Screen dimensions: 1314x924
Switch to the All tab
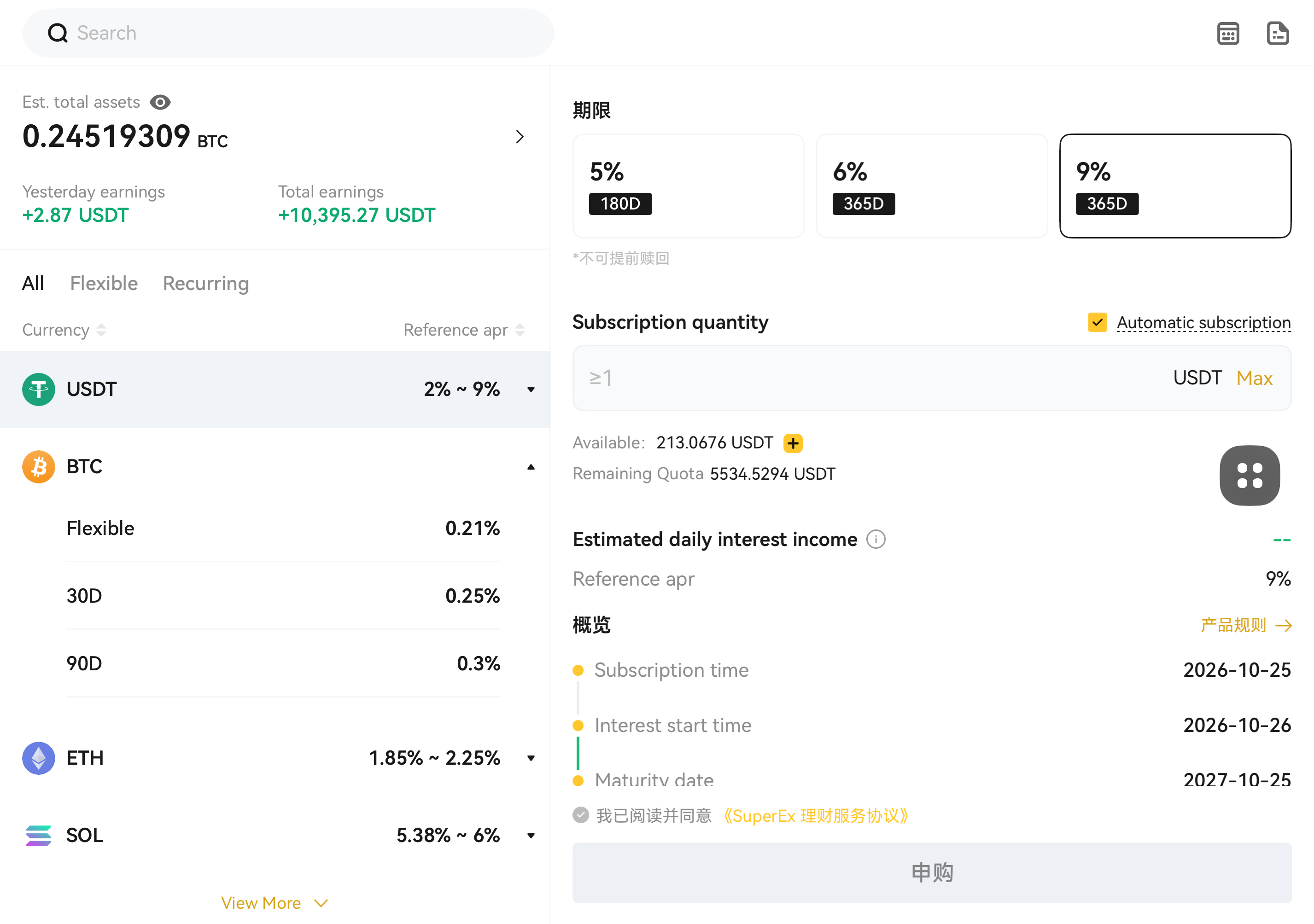tap(33, 283)
